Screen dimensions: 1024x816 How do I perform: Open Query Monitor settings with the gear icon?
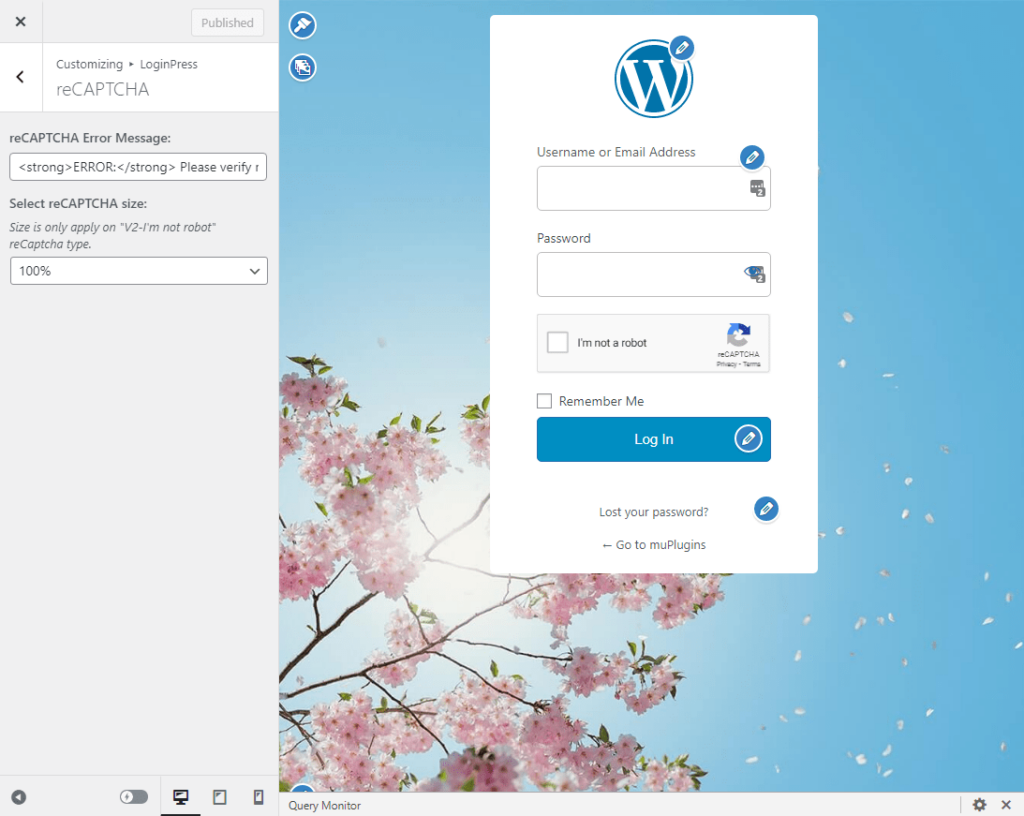click(979, 805)
